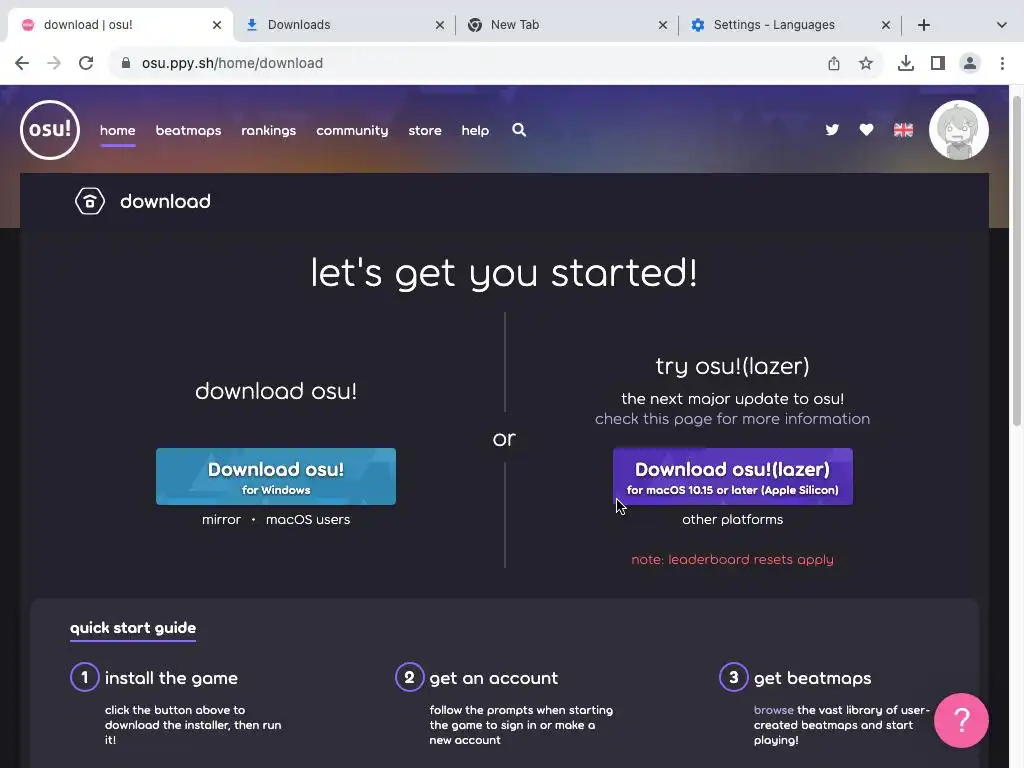Click note: leaderboard resets apply link

(x=733, y=560)
